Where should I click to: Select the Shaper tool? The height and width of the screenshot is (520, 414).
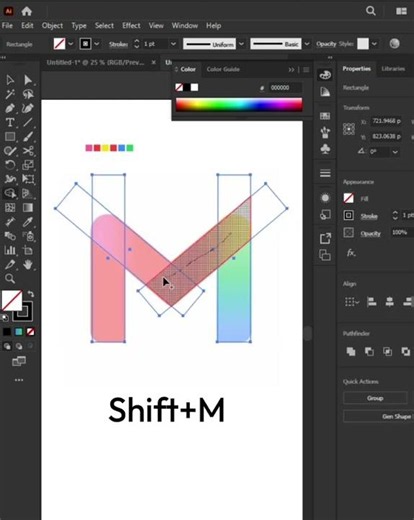(10, 151)
